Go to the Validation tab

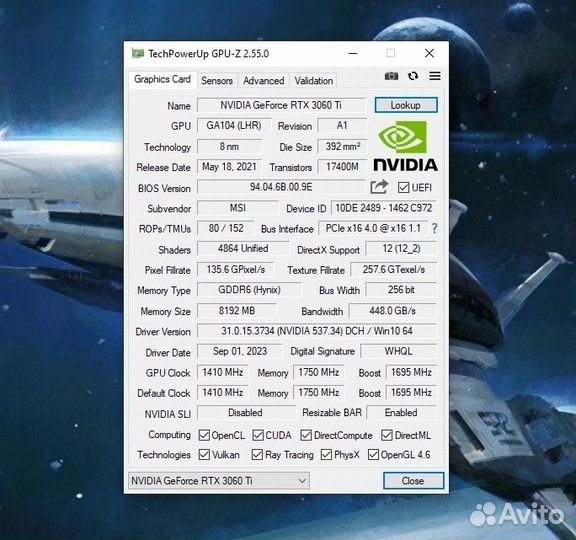tap(314, 80)
